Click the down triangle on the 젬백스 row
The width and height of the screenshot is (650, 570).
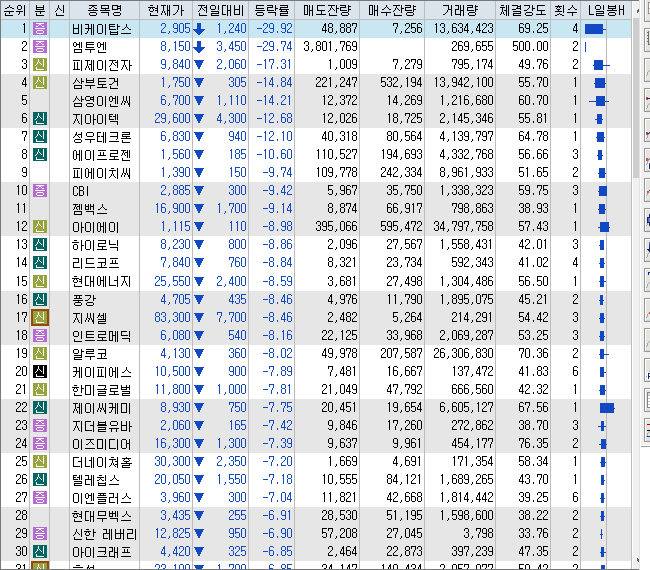point(199,209)
